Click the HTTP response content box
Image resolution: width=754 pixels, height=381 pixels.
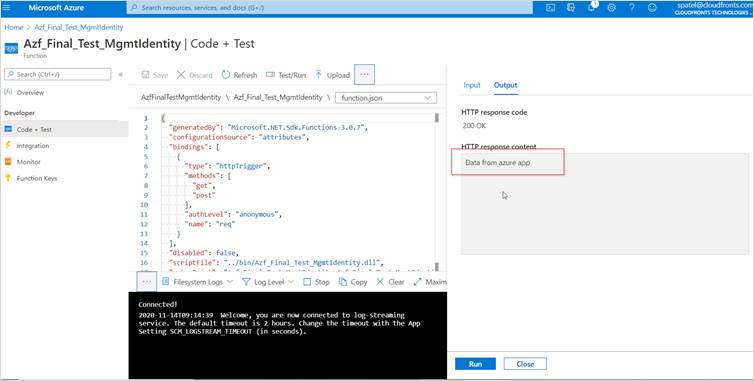(604, 203)
